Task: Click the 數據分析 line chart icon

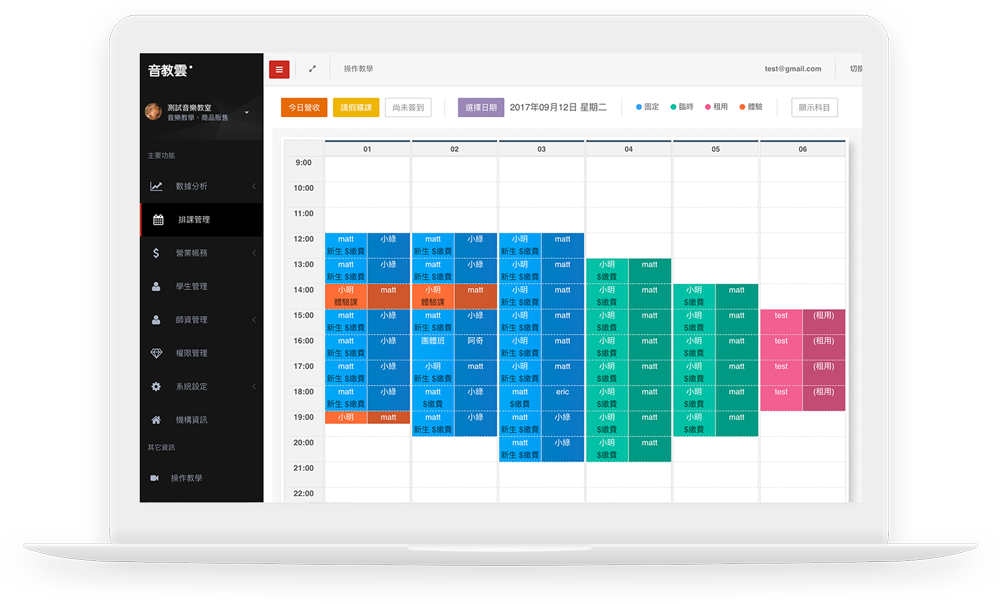Action: (x=157, y=186)
